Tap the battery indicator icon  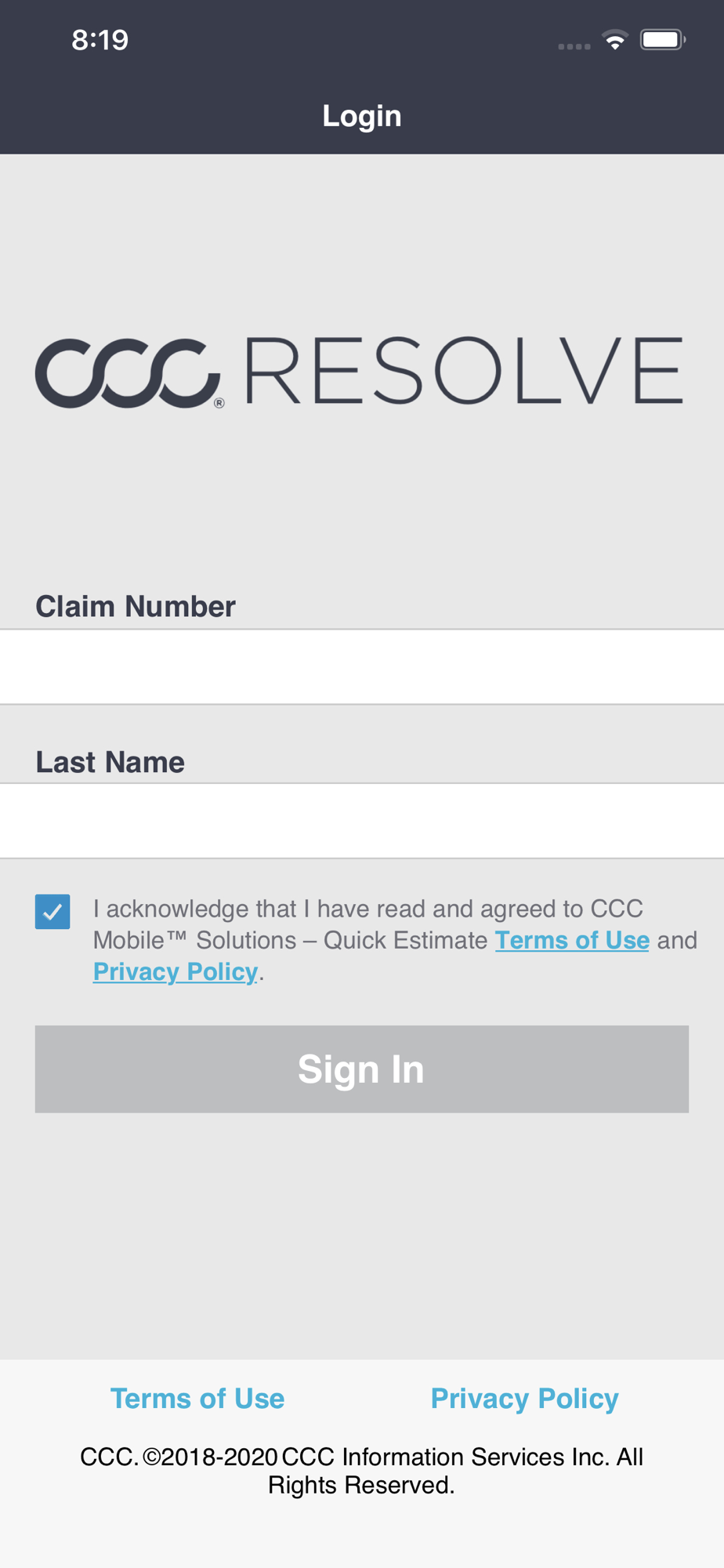coord(662,40)
